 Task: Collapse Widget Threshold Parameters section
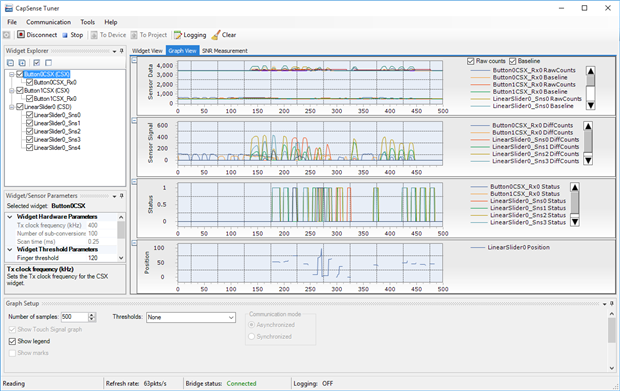coord(9,249)
